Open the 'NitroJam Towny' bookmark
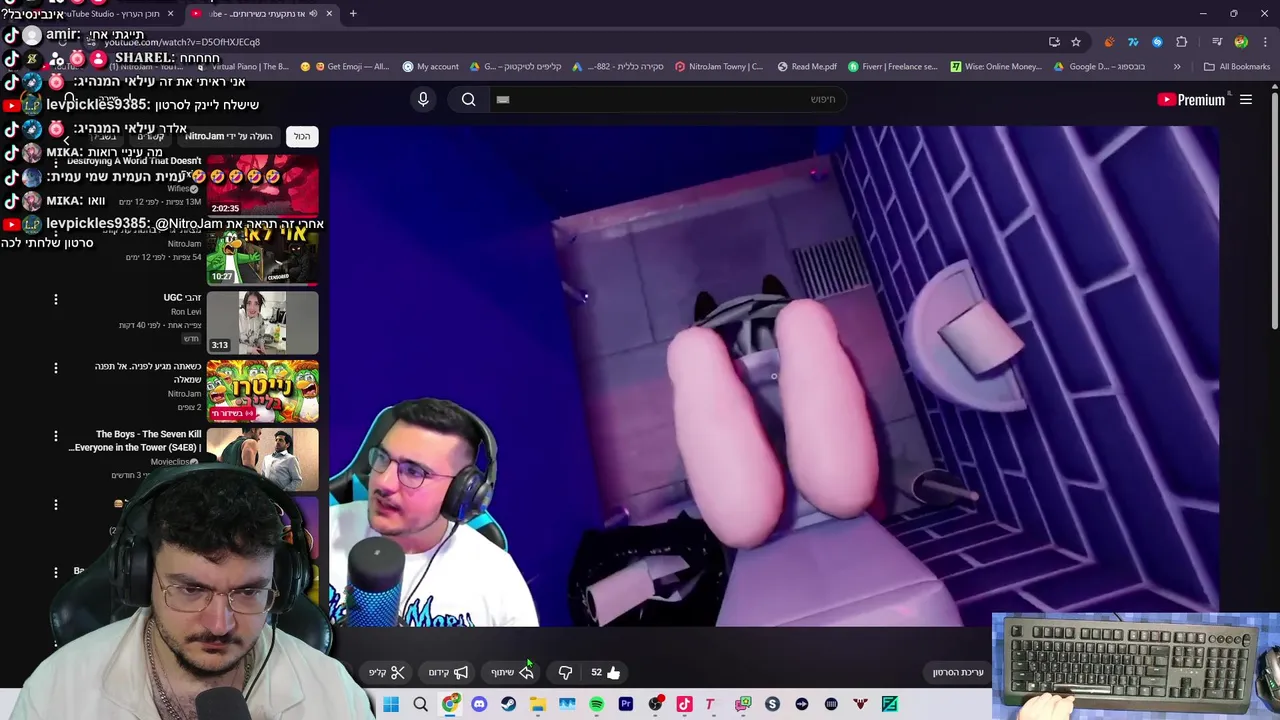This screenshot has height=720, width=1280. pos(719,67)
